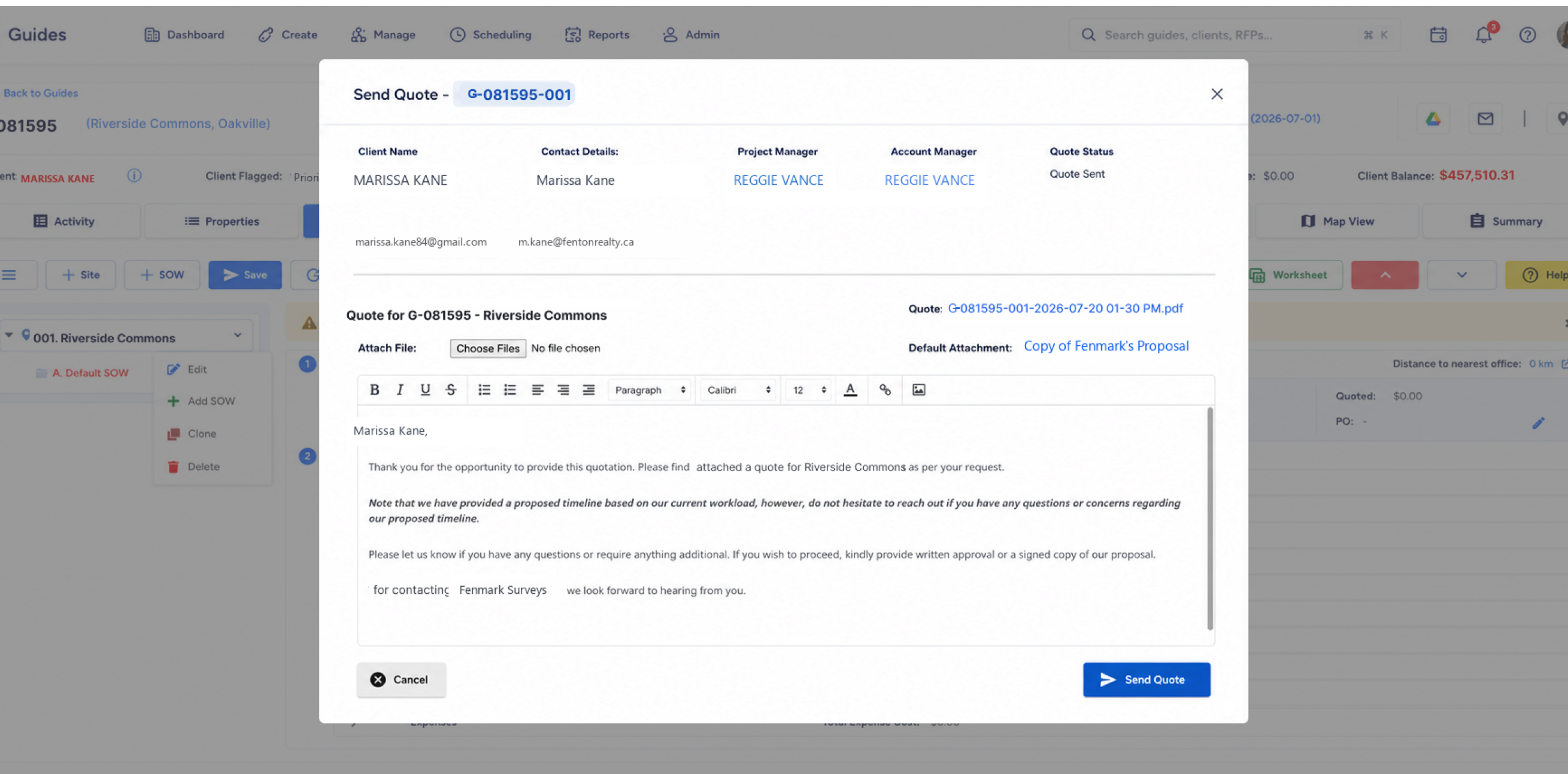The width and height of the screenshot is (1568, 774).
Task: Click into the email message body
Action: [x=782, y=525]
